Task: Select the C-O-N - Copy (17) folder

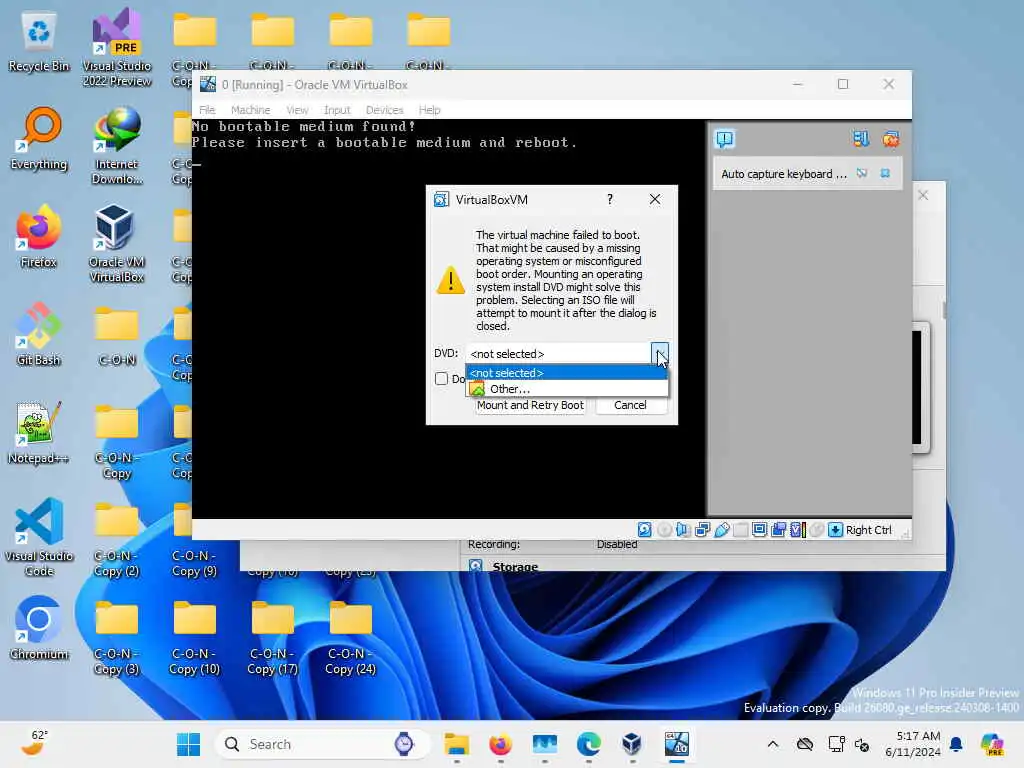Action: pos(273,636)
